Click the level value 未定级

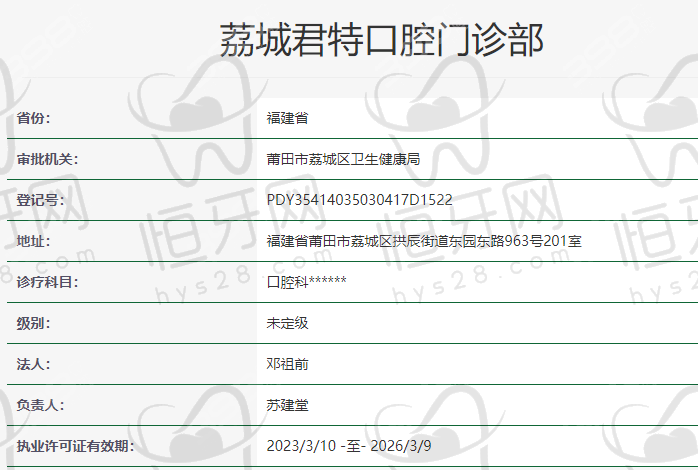pos(287,323)
